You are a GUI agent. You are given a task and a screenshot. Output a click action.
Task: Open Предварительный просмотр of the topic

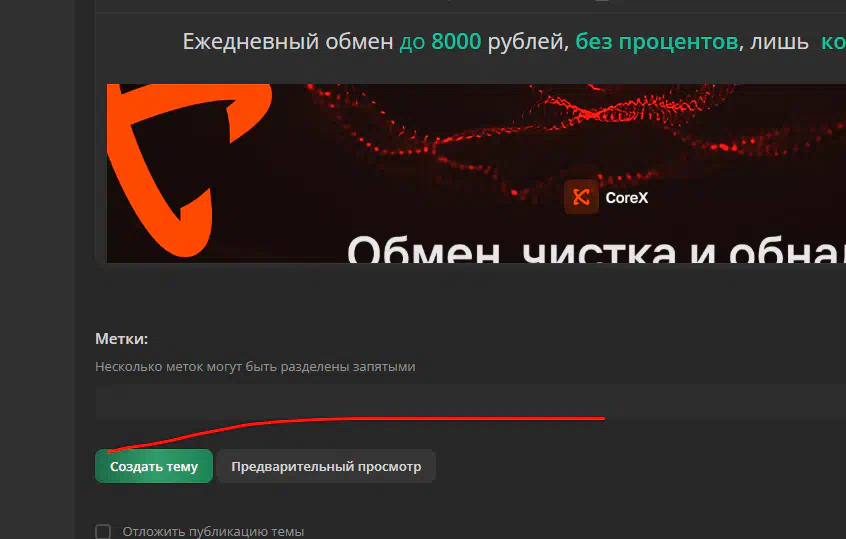pyautogui.click(x=326, y=466)
